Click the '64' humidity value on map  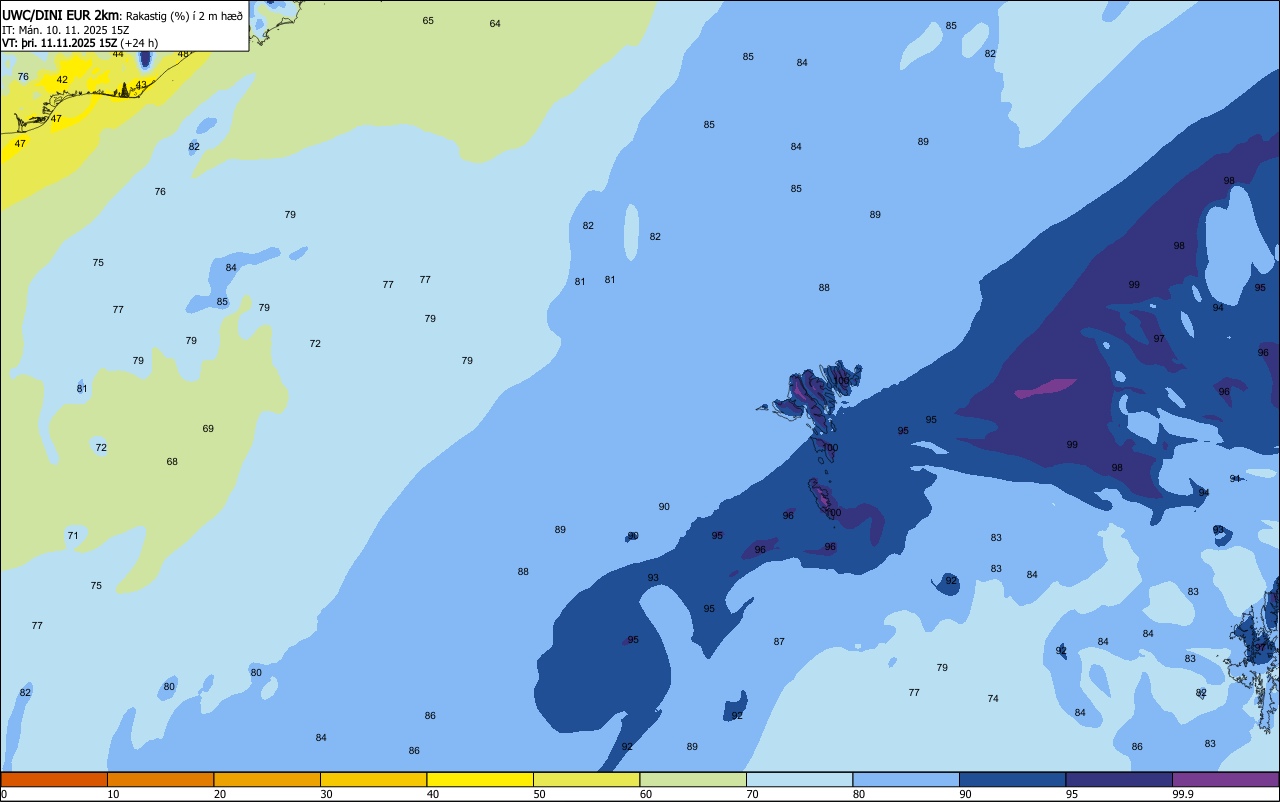[495, 24]
